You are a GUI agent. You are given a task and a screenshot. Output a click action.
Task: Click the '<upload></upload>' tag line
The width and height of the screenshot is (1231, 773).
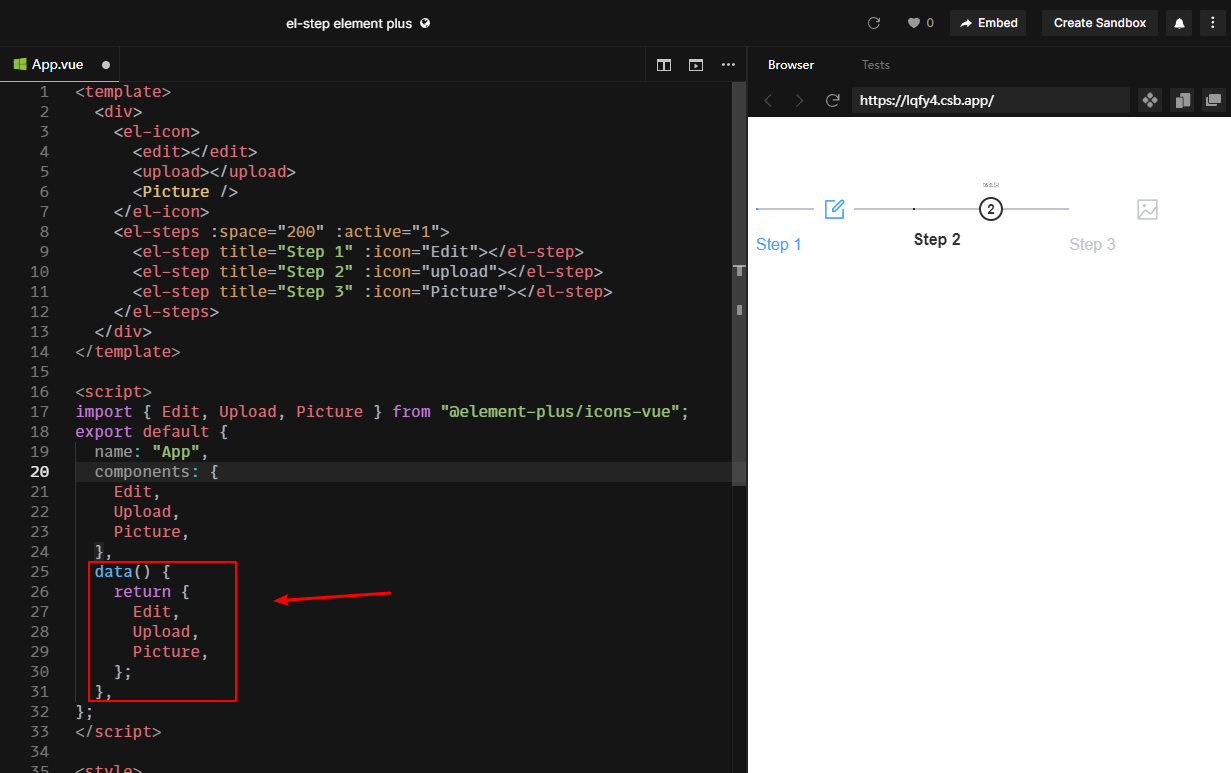click(x=214, y=171)
